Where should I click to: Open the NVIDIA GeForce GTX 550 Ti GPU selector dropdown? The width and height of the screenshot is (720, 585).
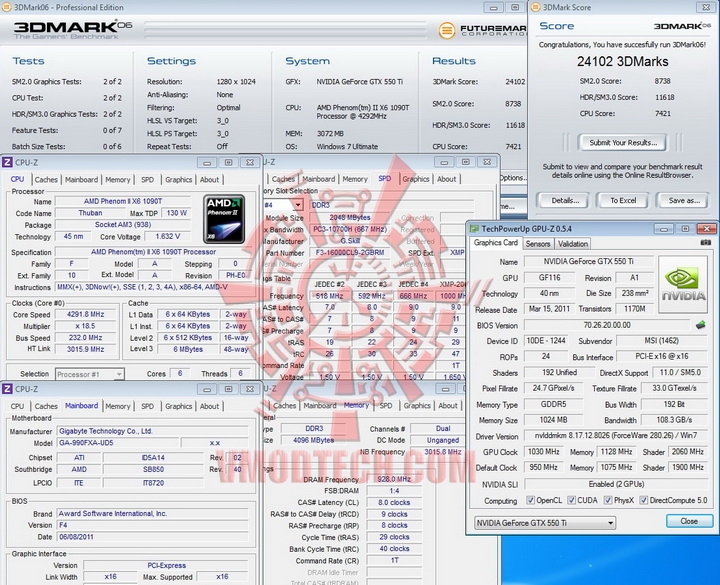(x=545, y=523)
